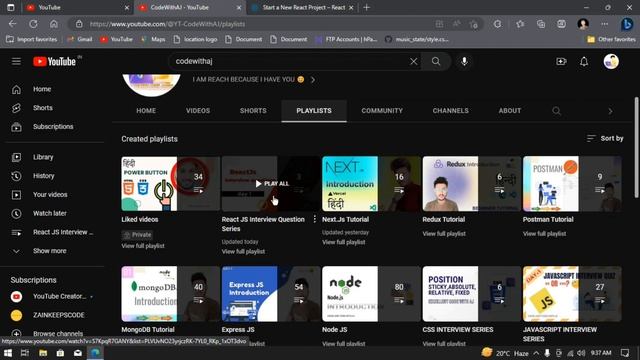Viewport: 640px width, 360px height.
Task: Open the Sort by dropdown
Action: coord(605,138)
